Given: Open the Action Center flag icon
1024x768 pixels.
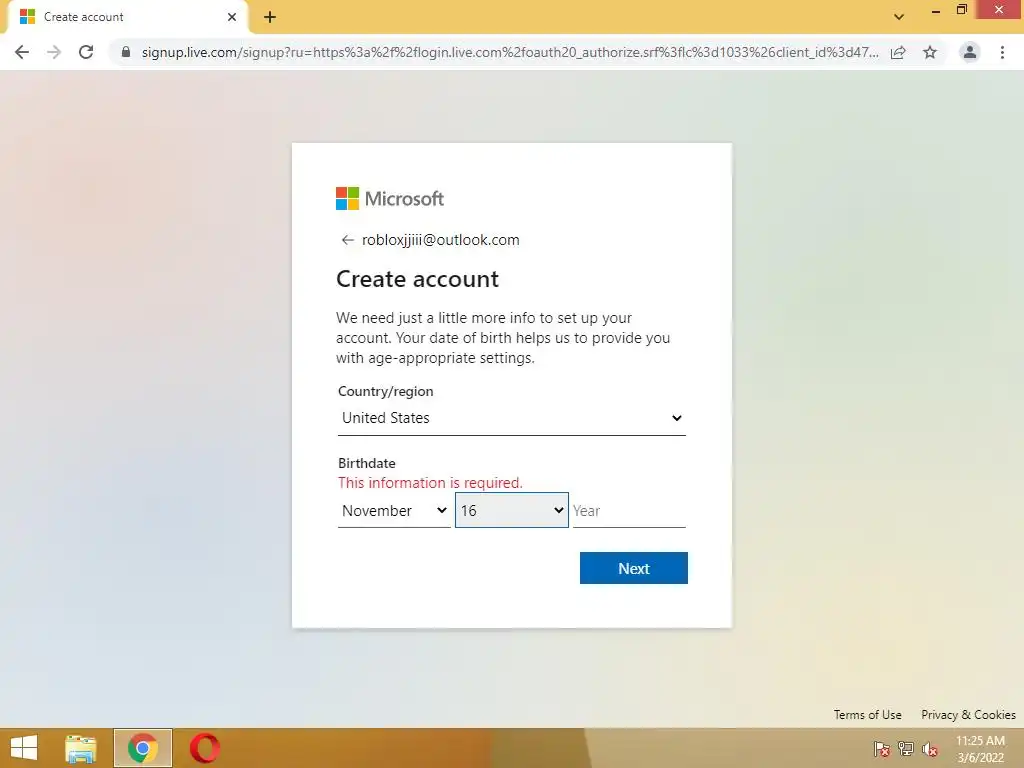Looking at the screenshot, I should 882,748.
